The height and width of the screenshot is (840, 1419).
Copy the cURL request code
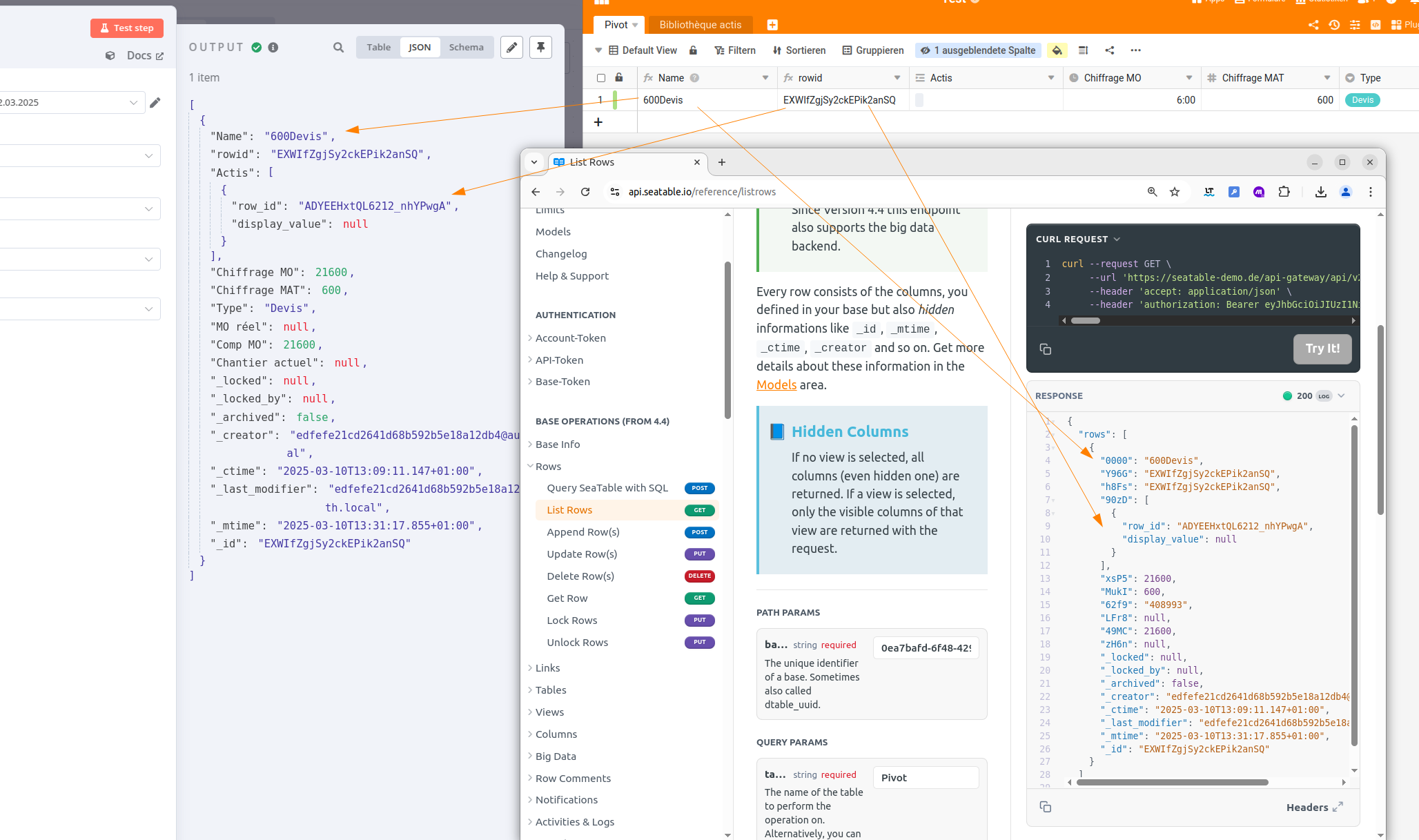click(1045, 349)
